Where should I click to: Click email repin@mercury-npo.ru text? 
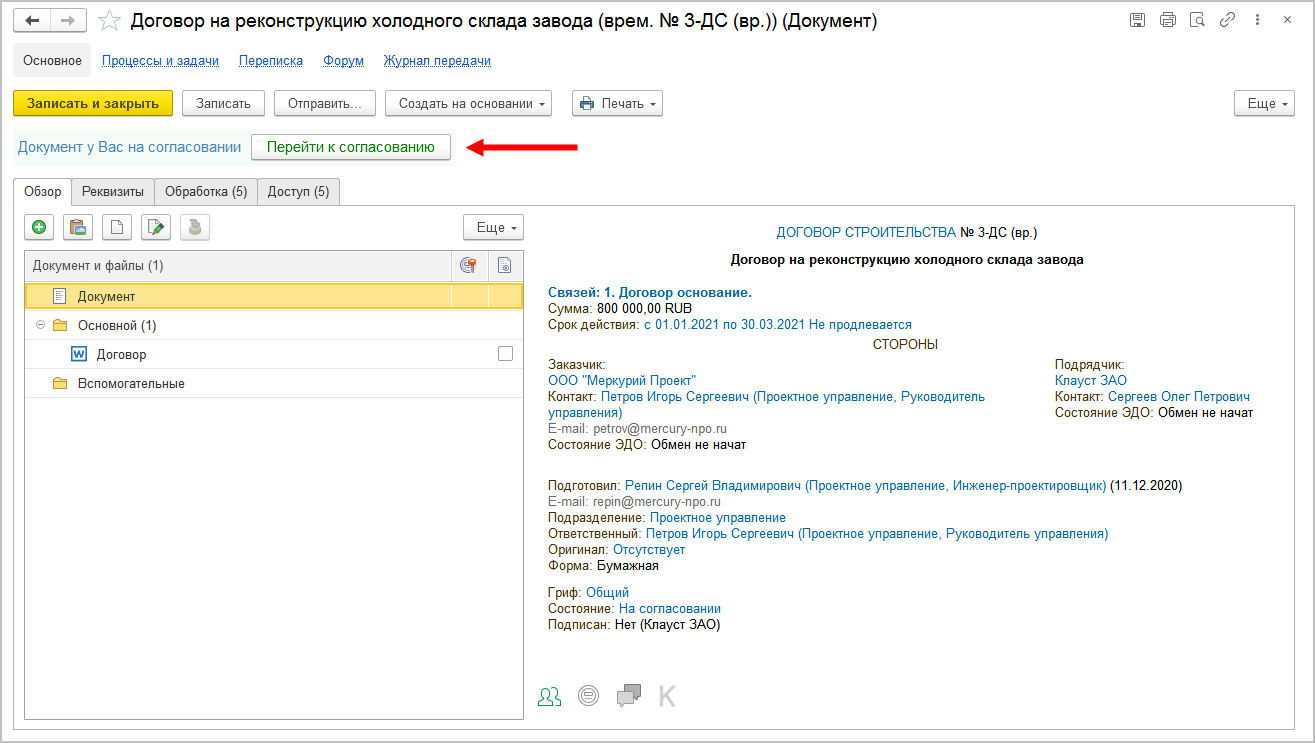(658, 501)
